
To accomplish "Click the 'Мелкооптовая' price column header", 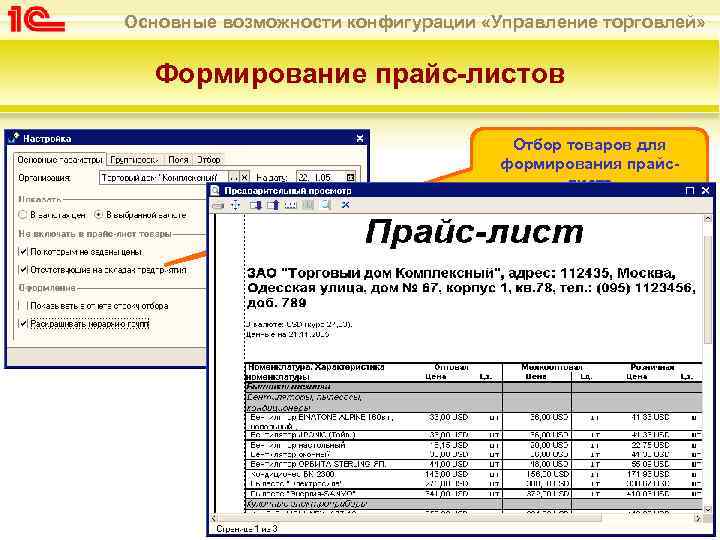I will coord(552,367).
